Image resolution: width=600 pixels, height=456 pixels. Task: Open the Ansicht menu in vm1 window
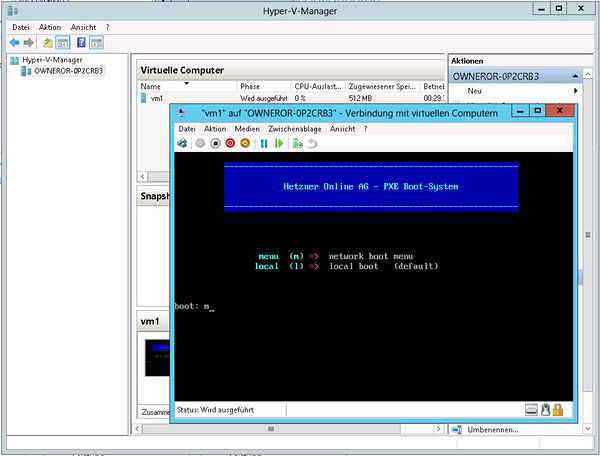point(342,129)
